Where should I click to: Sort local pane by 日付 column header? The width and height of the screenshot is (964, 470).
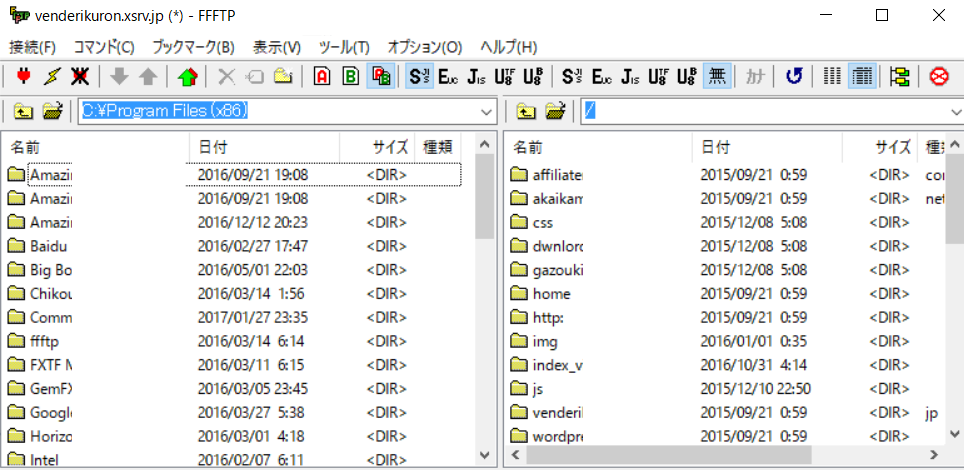(x=264, y=146)
